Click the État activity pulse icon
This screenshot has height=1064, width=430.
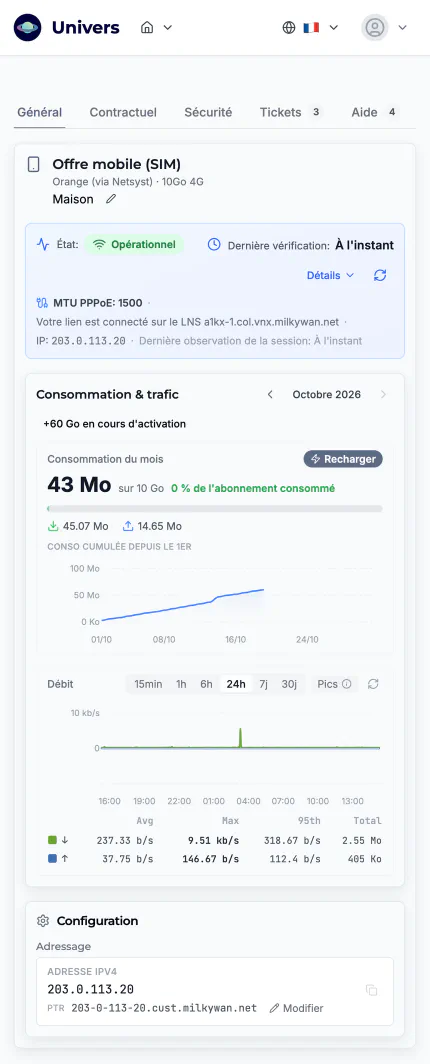click(43, 244)
